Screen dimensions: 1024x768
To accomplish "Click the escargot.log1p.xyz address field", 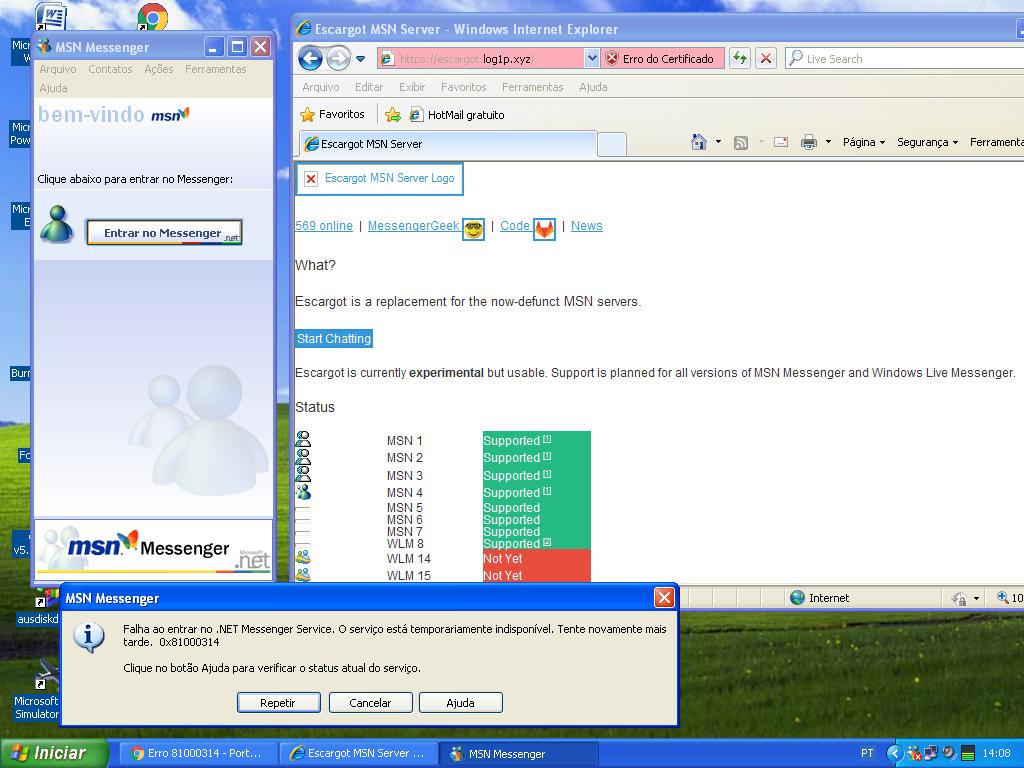I will [x=481, y=59].
